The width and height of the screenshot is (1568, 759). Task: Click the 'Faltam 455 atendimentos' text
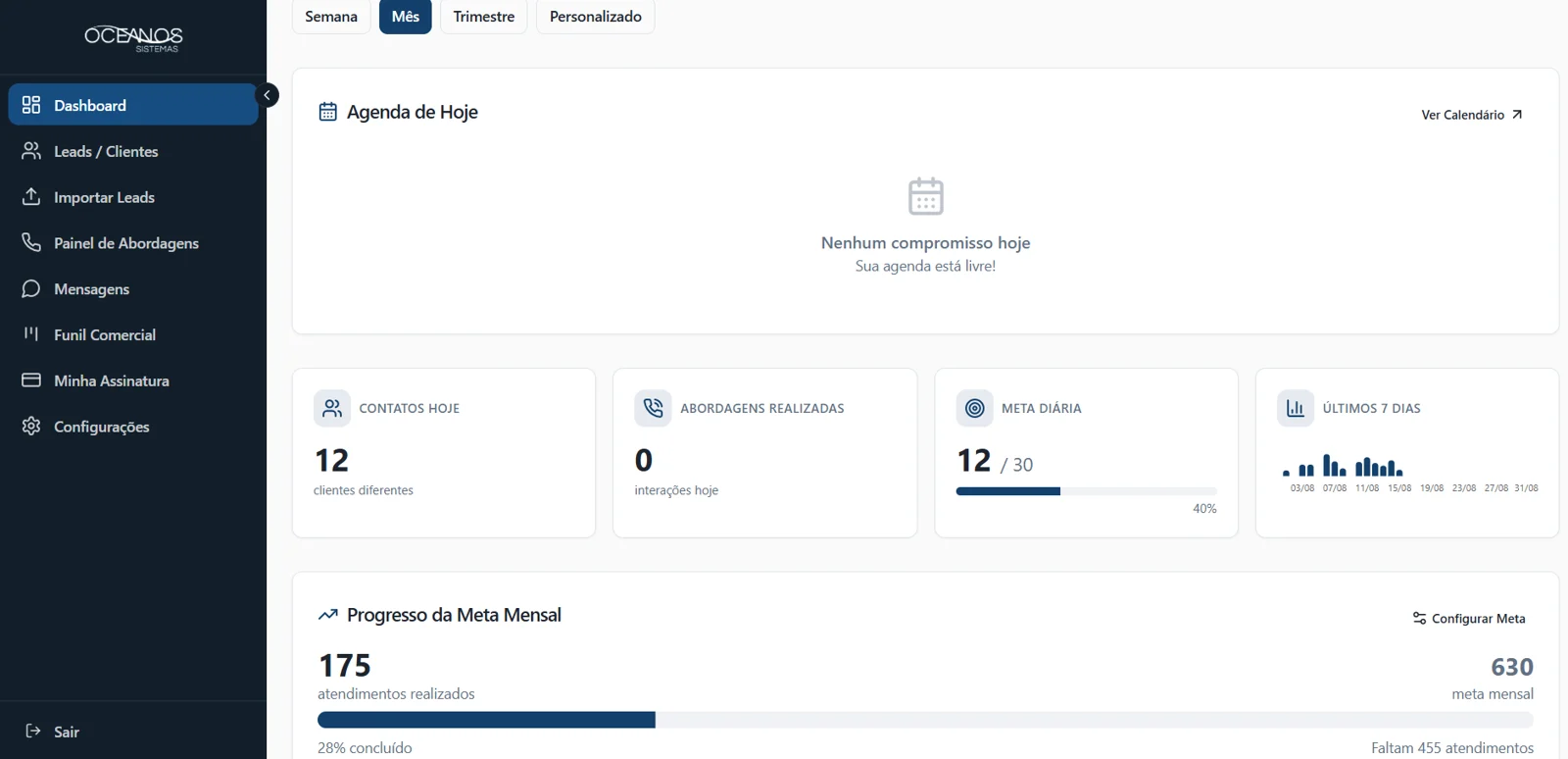pos(1452,748)
